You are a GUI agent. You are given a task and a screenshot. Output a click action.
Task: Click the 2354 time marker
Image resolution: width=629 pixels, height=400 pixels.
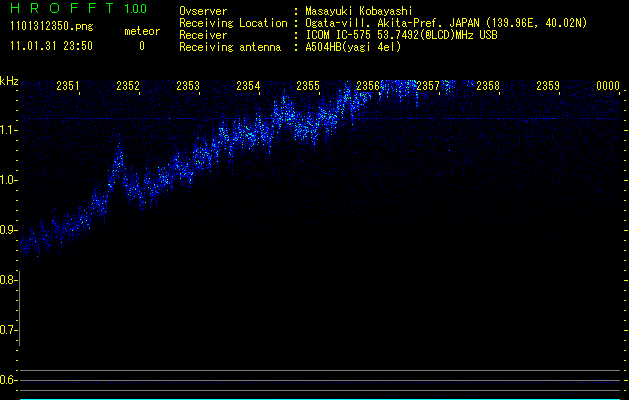pyautogui.click(x=248, y=85)
